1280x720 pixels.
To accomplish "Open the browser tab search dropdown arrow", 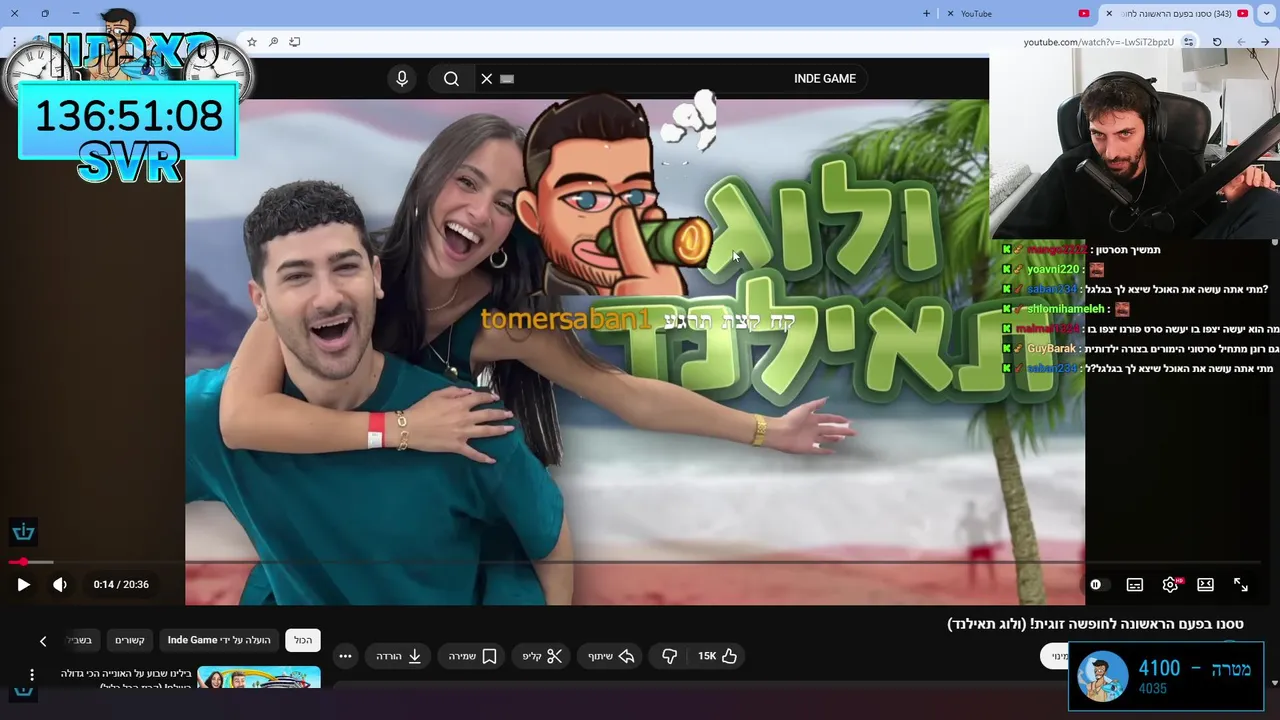I will point(1267,13).
